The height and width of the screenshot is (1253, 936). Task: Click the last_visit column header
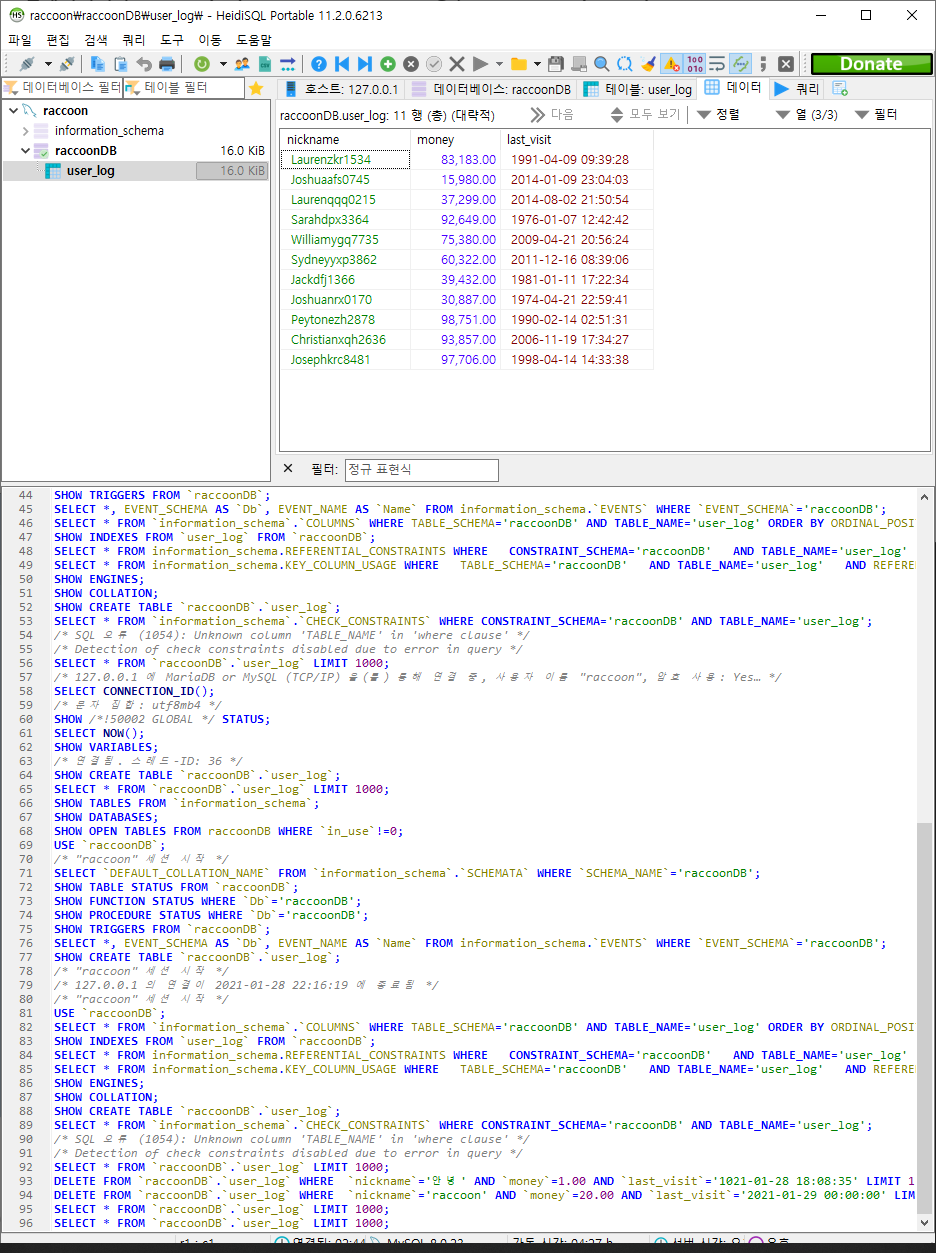(x=577, y=140)
